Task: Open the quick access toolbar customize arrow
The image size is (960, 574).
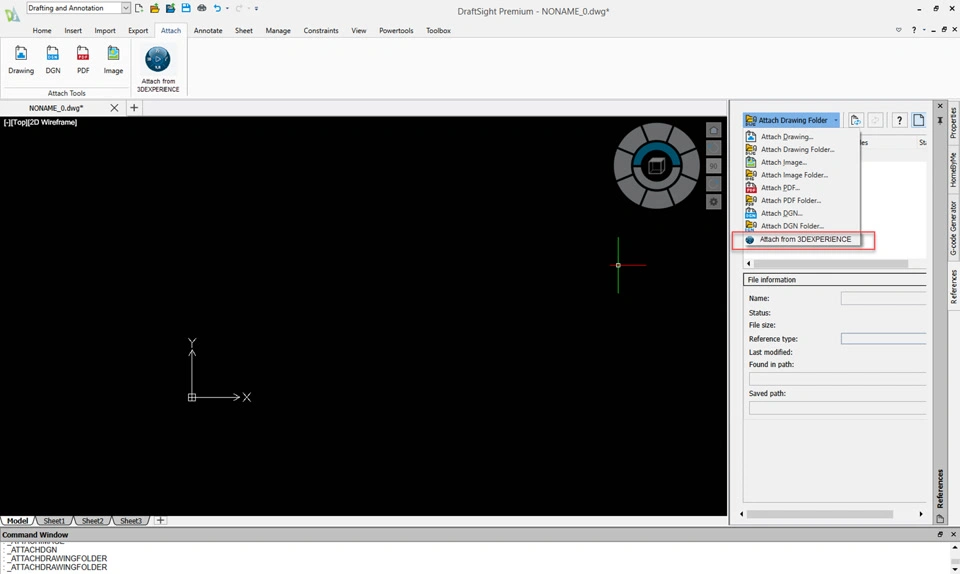Action: tap(256, 8)
